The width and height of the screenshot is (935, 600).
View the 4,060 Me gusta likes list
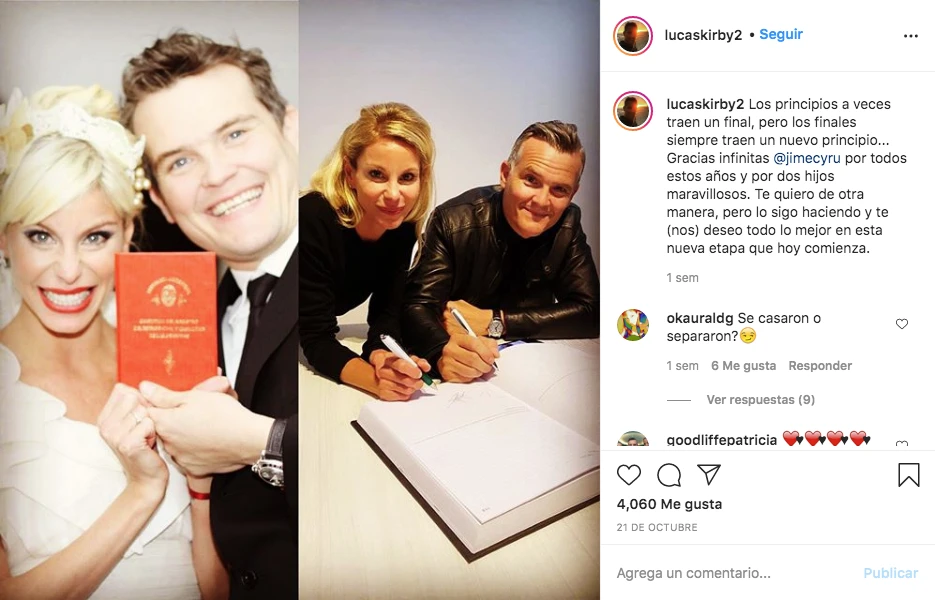click(669, 504)
